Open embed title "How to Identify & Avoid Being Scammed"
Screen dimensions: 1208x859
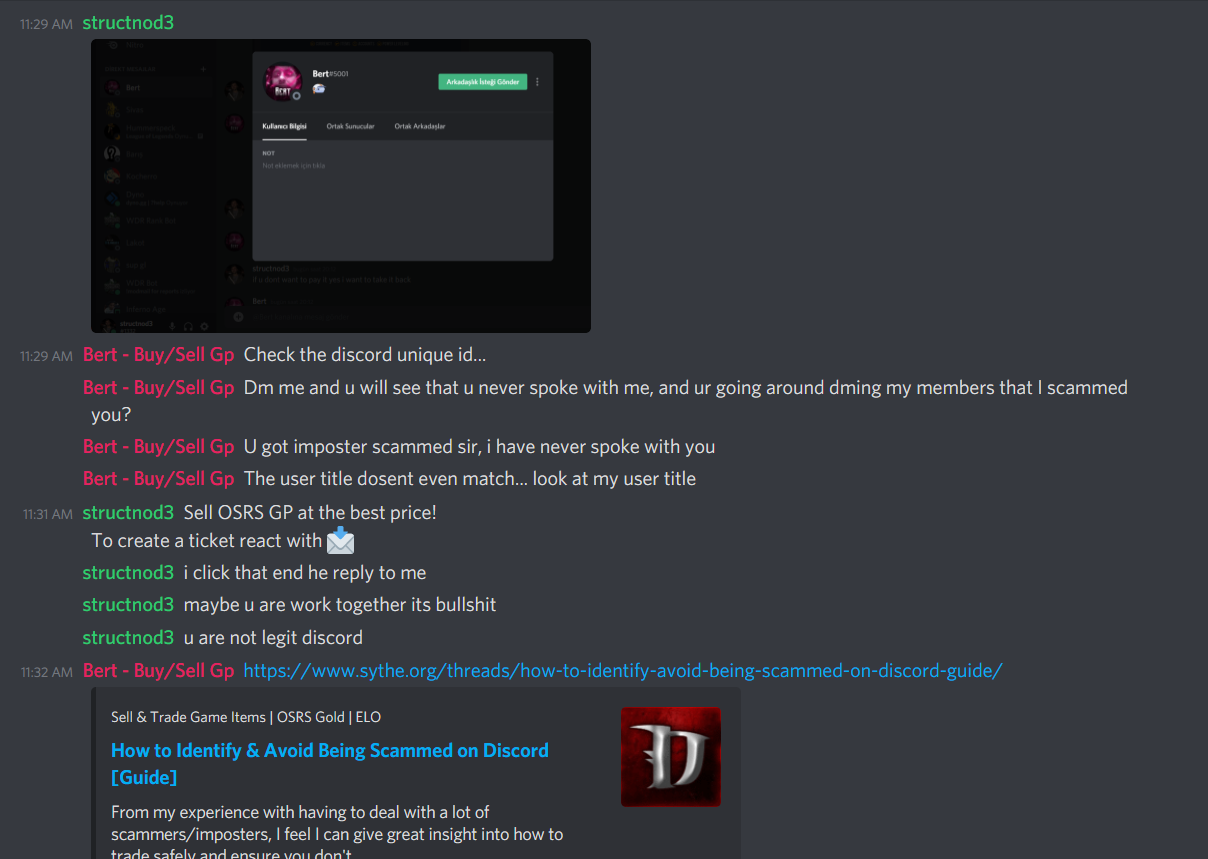330,763
